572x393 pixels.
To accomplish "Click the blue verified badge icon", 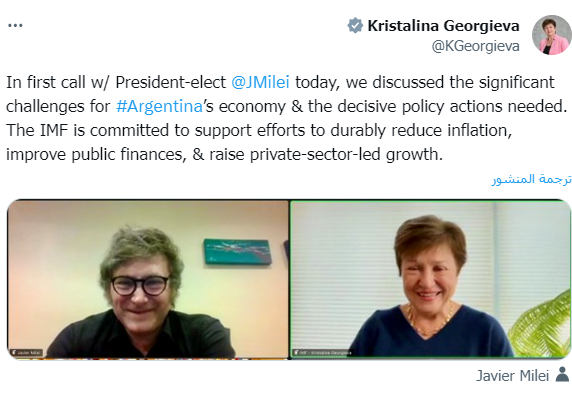I will coord(355,26).
